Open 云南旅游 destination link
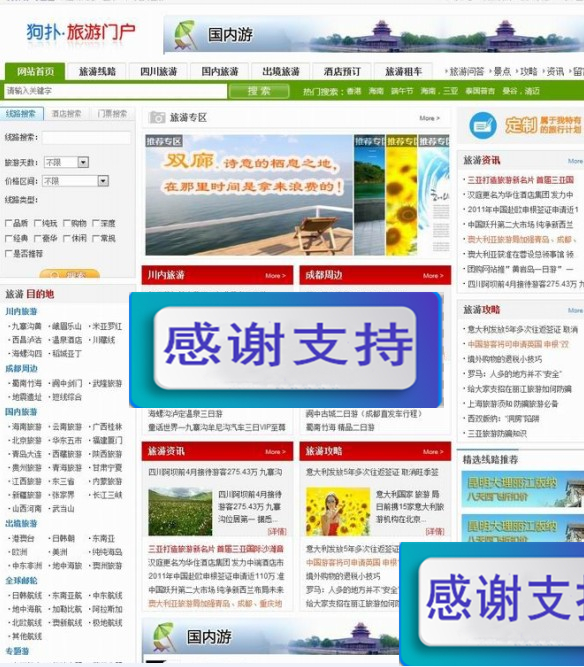Screen dimensions: 584x667 (67, 427)
